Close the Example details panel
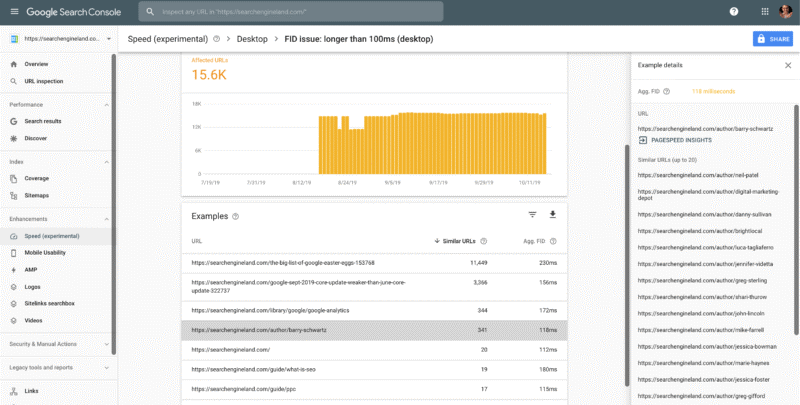The width and height of the screenshot is (800, 405). [788, 65]
